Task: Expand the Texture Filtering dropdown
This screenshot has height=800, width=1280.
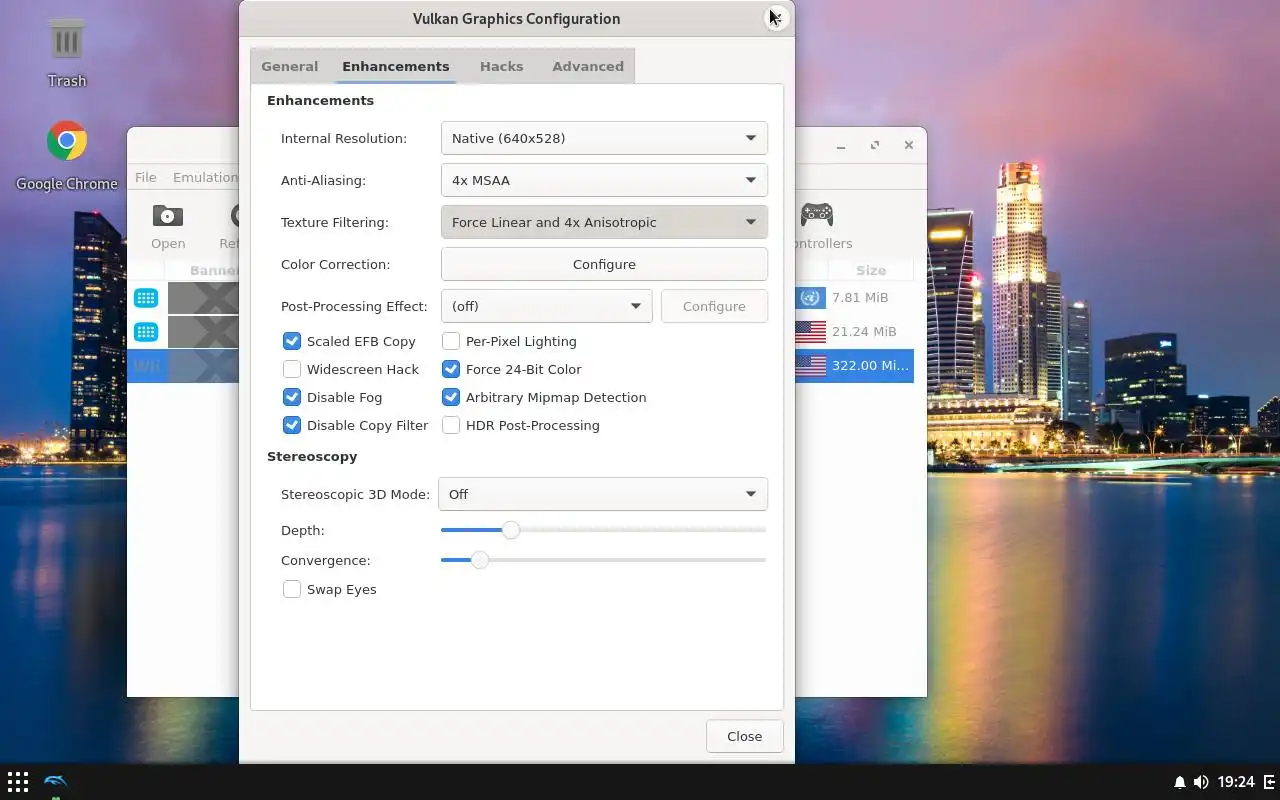Action: (604, 222)
